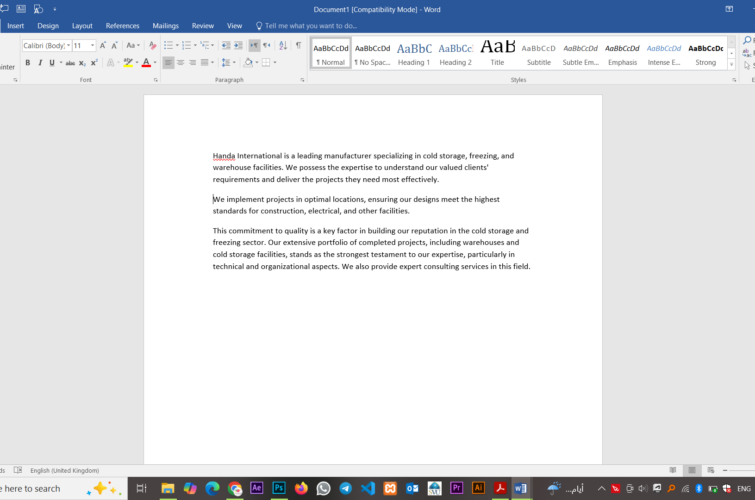
Task: Apply subscript formatting
Action: 84,63
